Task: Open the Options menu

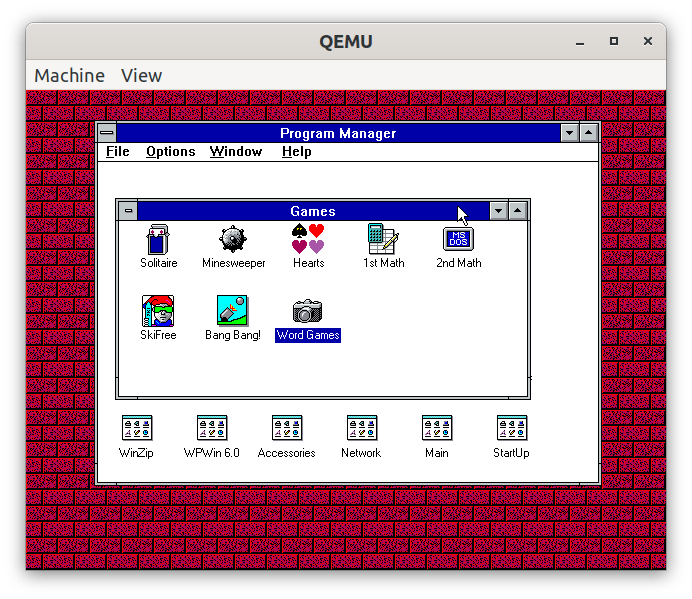Action: [x=171, y=151]
